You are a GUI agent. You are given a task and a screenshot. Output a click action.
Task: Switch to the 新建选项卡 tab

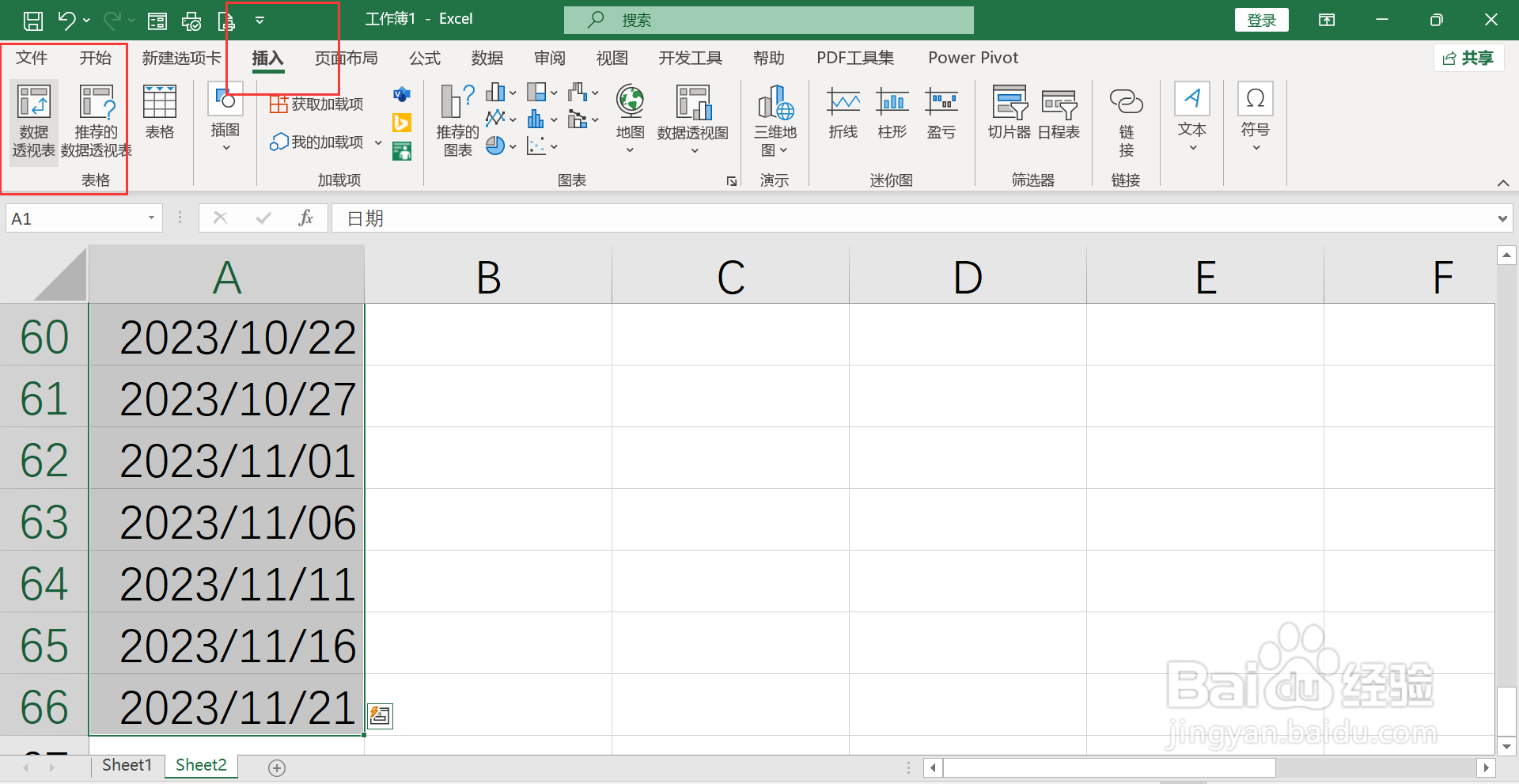(x=181, y=58)
